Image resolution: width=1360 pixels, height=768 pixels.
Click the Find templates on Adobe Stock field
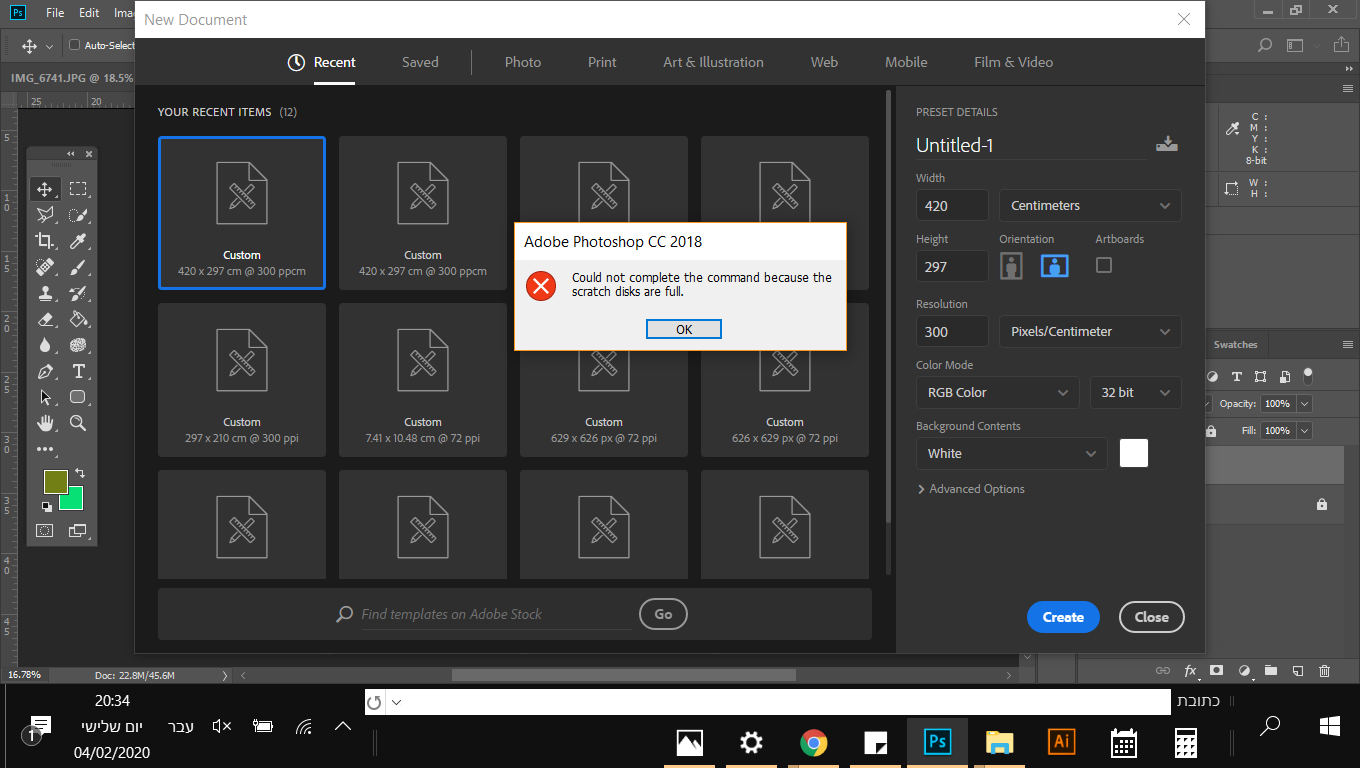click(x=485, y=614)
